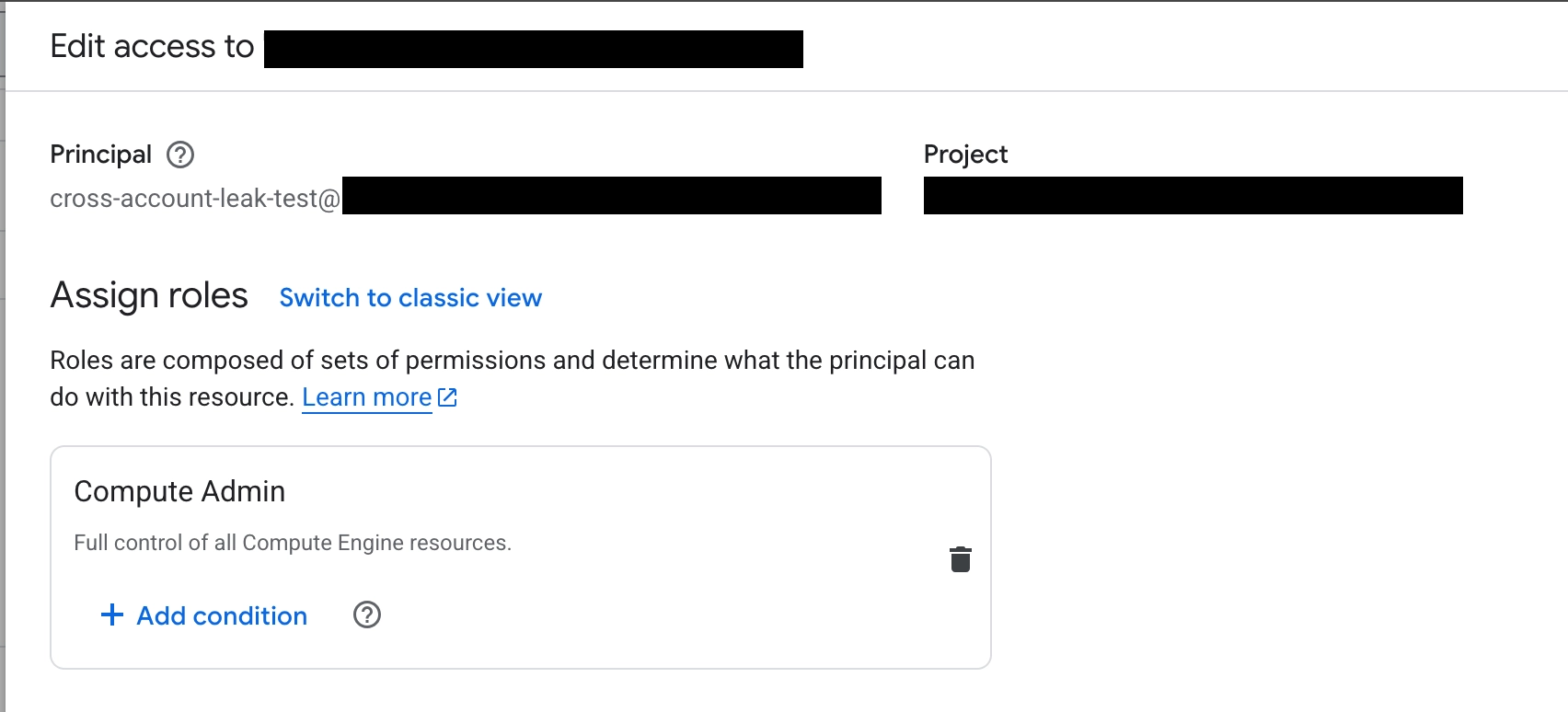1568x712 pixels.
Task: Click the Assign roles heading
Action: [x=148, y=295]
